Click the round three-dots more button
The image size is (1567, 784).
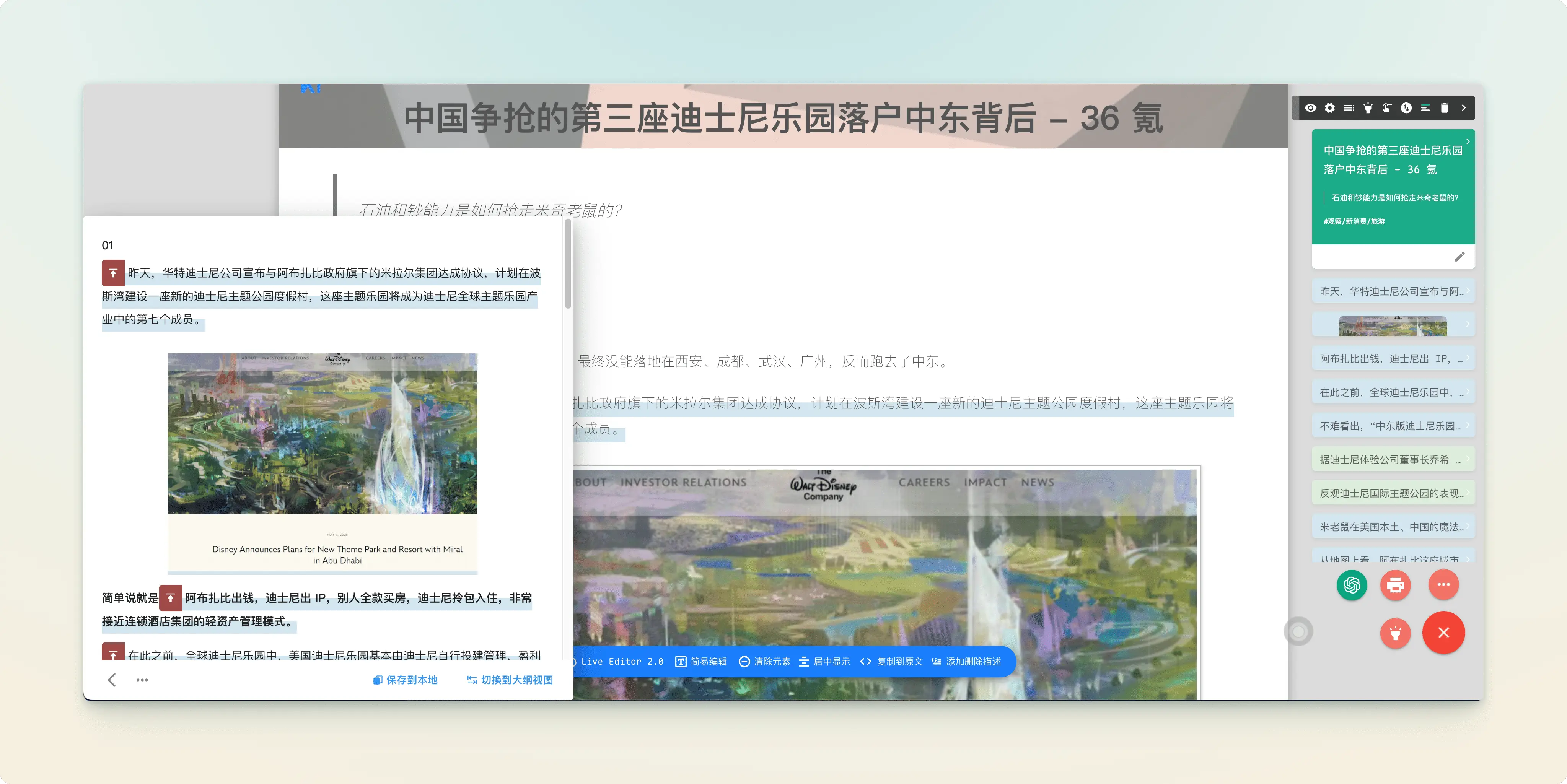[x=1443, y=584]
